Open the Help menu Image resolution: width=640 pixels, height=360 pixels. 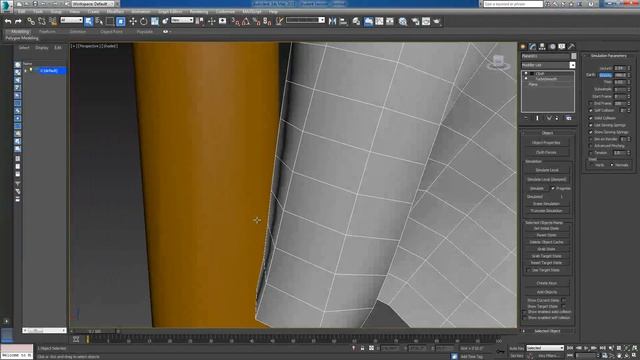point(273,12)
